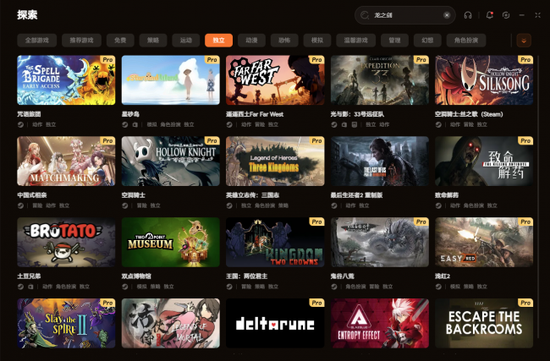This screenshot has width=550, height=361.
Task: Open the Brotato game cover
Action: 66,242
